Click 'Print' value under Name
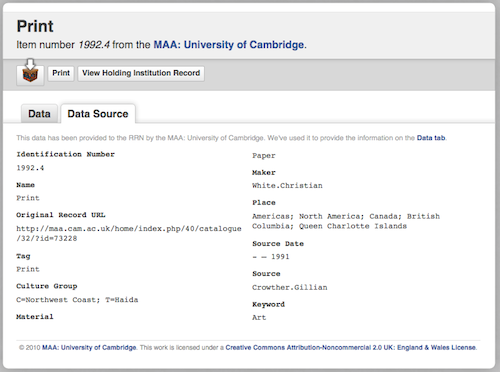The width and height of the screenshot is (500, 372). (x=28, y=198)
